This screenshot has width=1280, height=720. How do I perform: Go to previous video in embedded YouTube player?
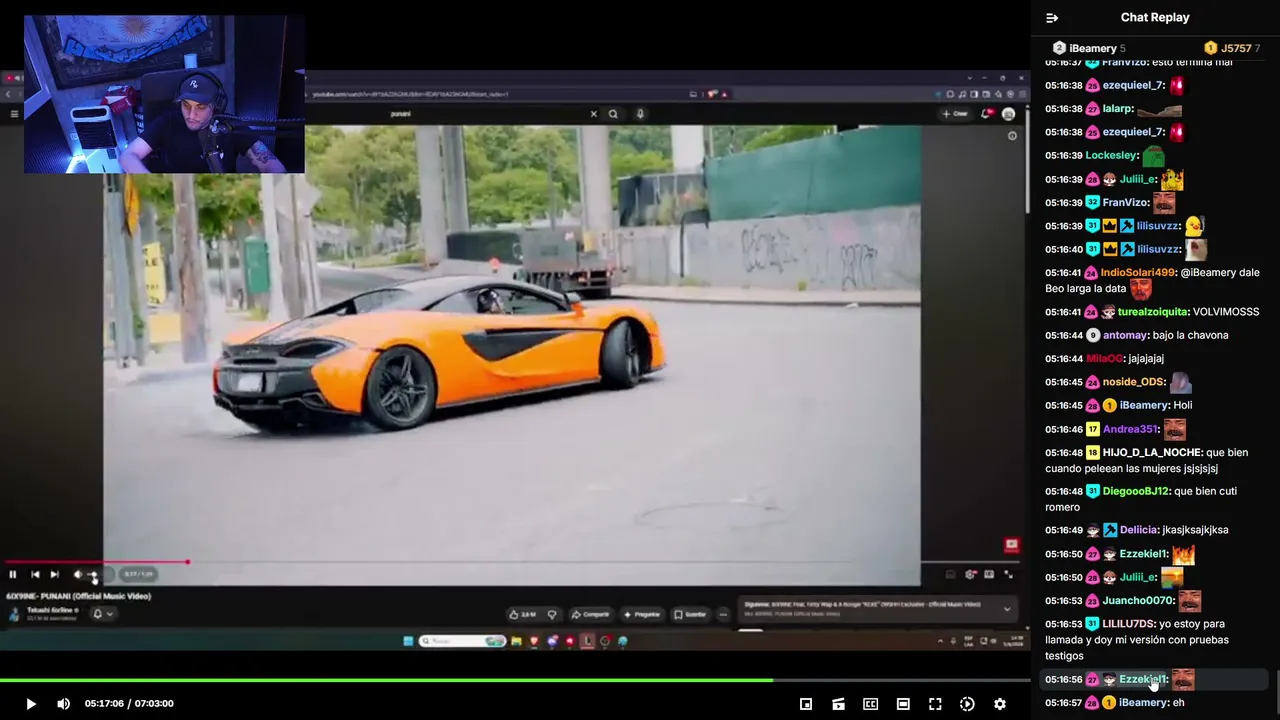(35, 574)
